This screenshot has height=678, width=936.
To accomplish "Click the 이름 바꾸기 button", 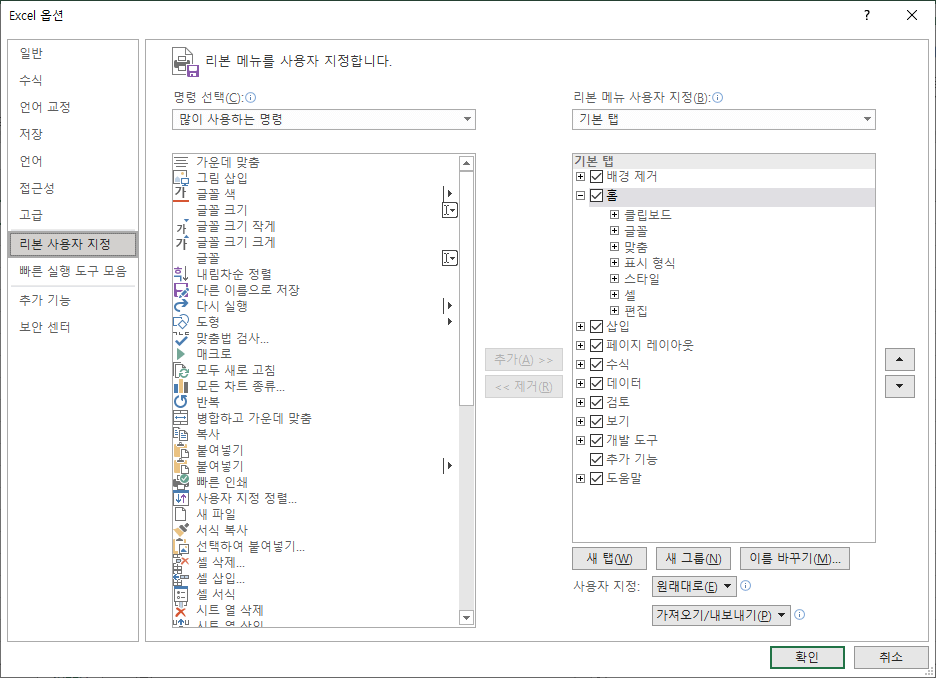I will tap(795, 559).
